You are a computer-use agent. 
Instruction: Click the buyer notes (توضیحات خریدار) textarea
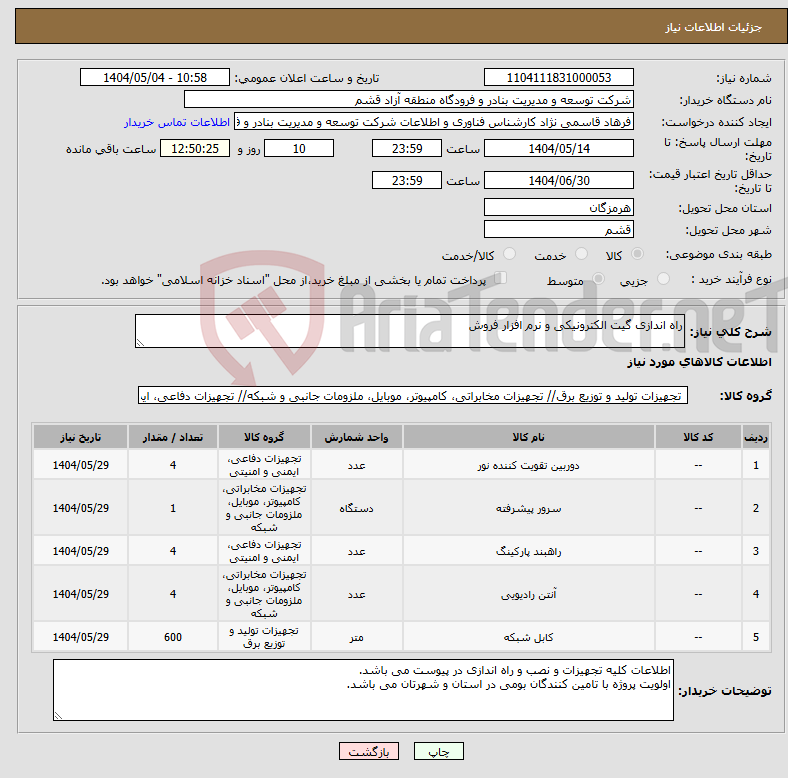tap(363, 690)
